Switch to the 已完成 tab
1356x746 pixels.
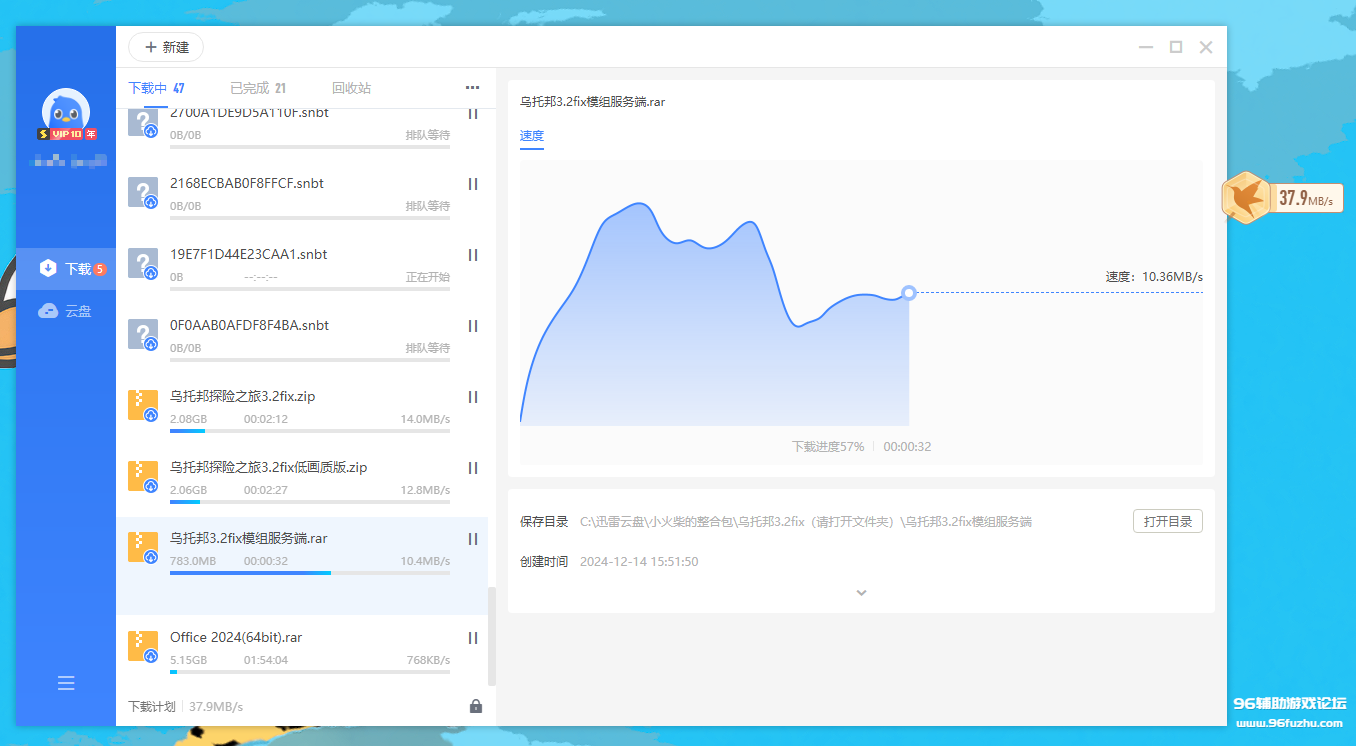coord(258,88)
